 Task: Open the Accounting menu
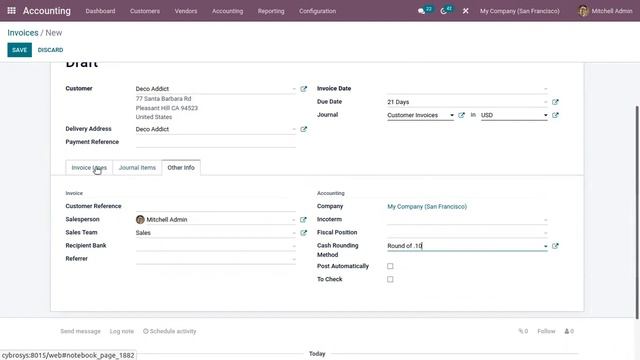pos(227,11)
